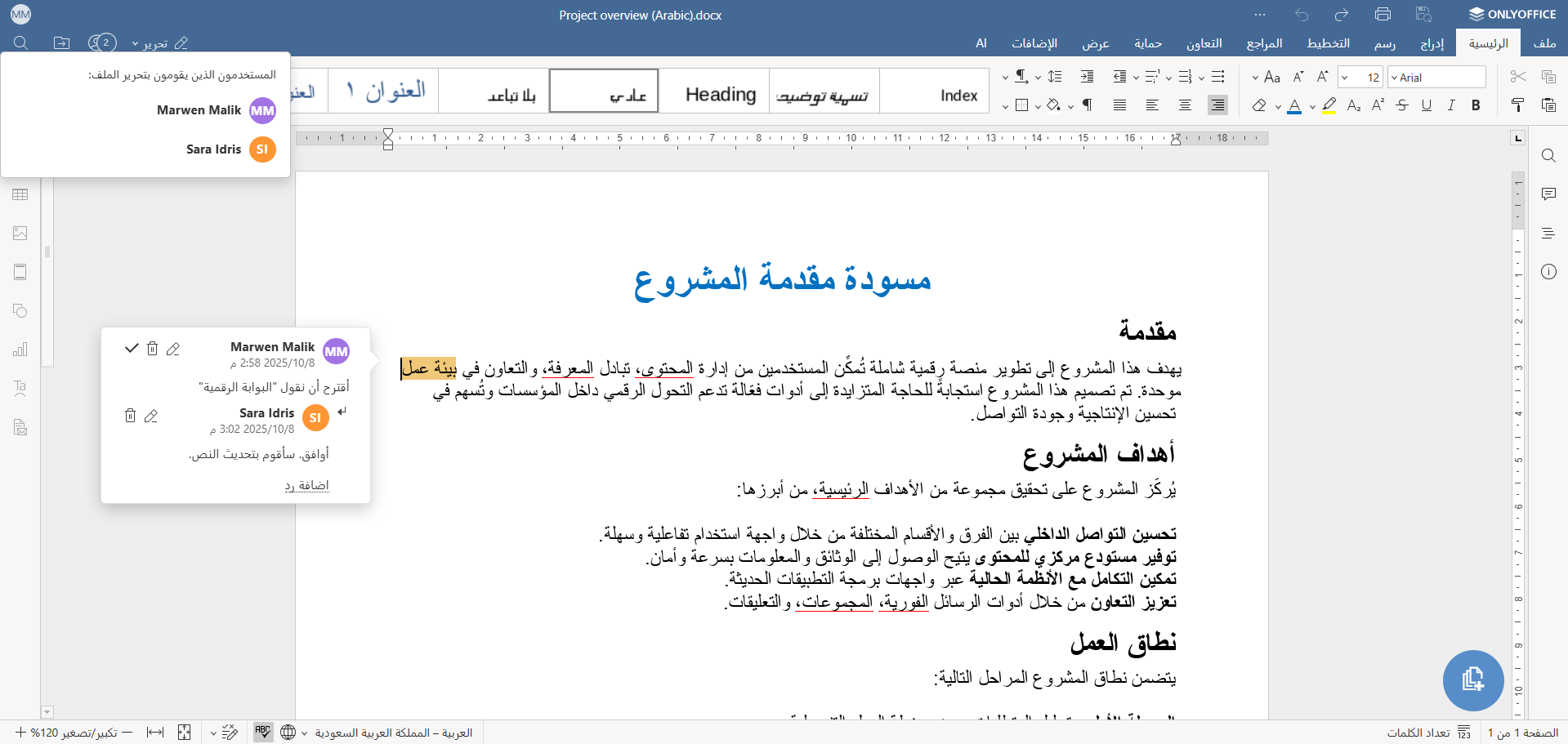Click the clear formatting eraser icon
This screenshot has width=1568, height=744.
click(x=1259, y=105)
